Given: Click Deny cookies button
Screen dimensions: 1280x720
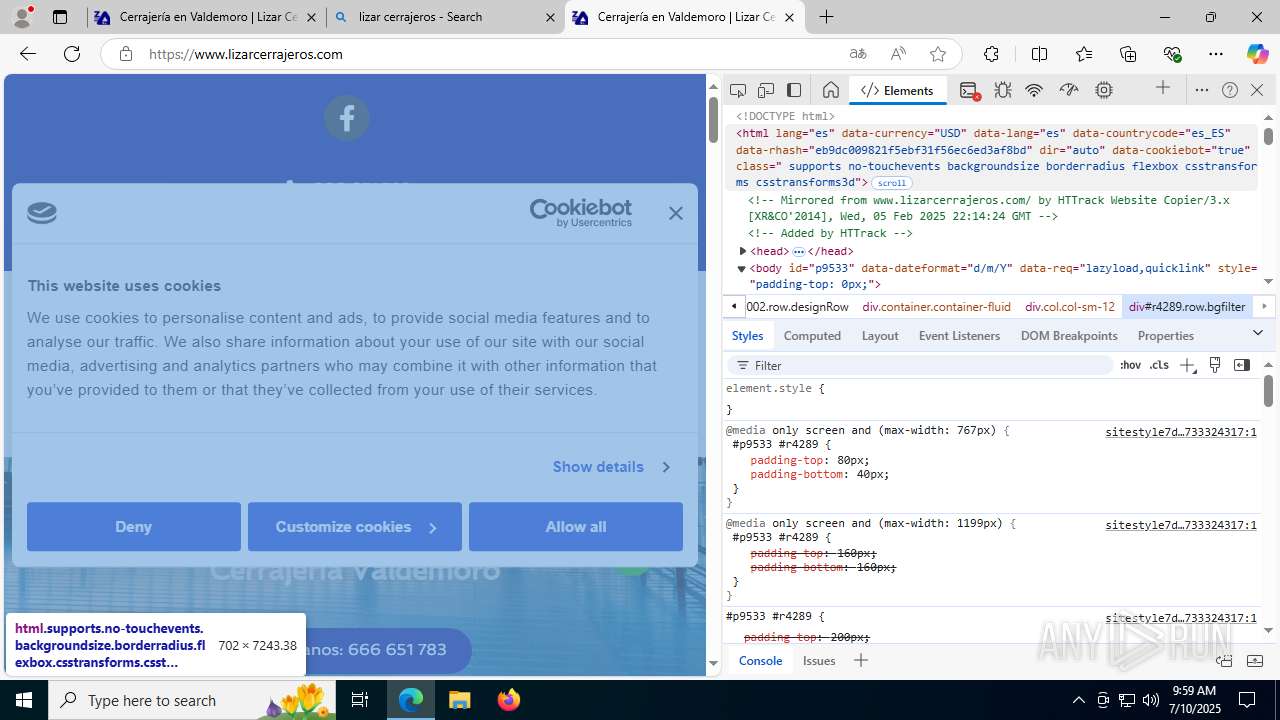Looking at the screenshot, I should (x=134, y=527).
